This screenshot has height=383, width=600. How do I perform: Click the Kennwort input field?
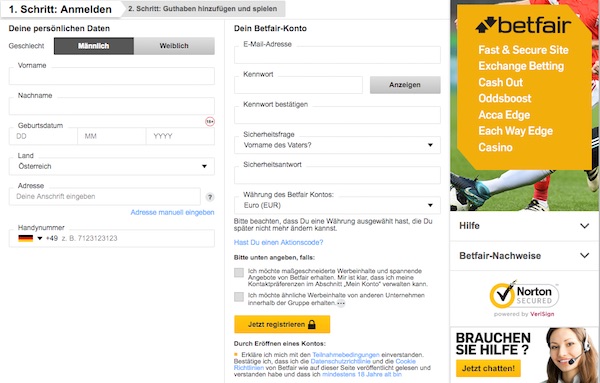point(298,85)
